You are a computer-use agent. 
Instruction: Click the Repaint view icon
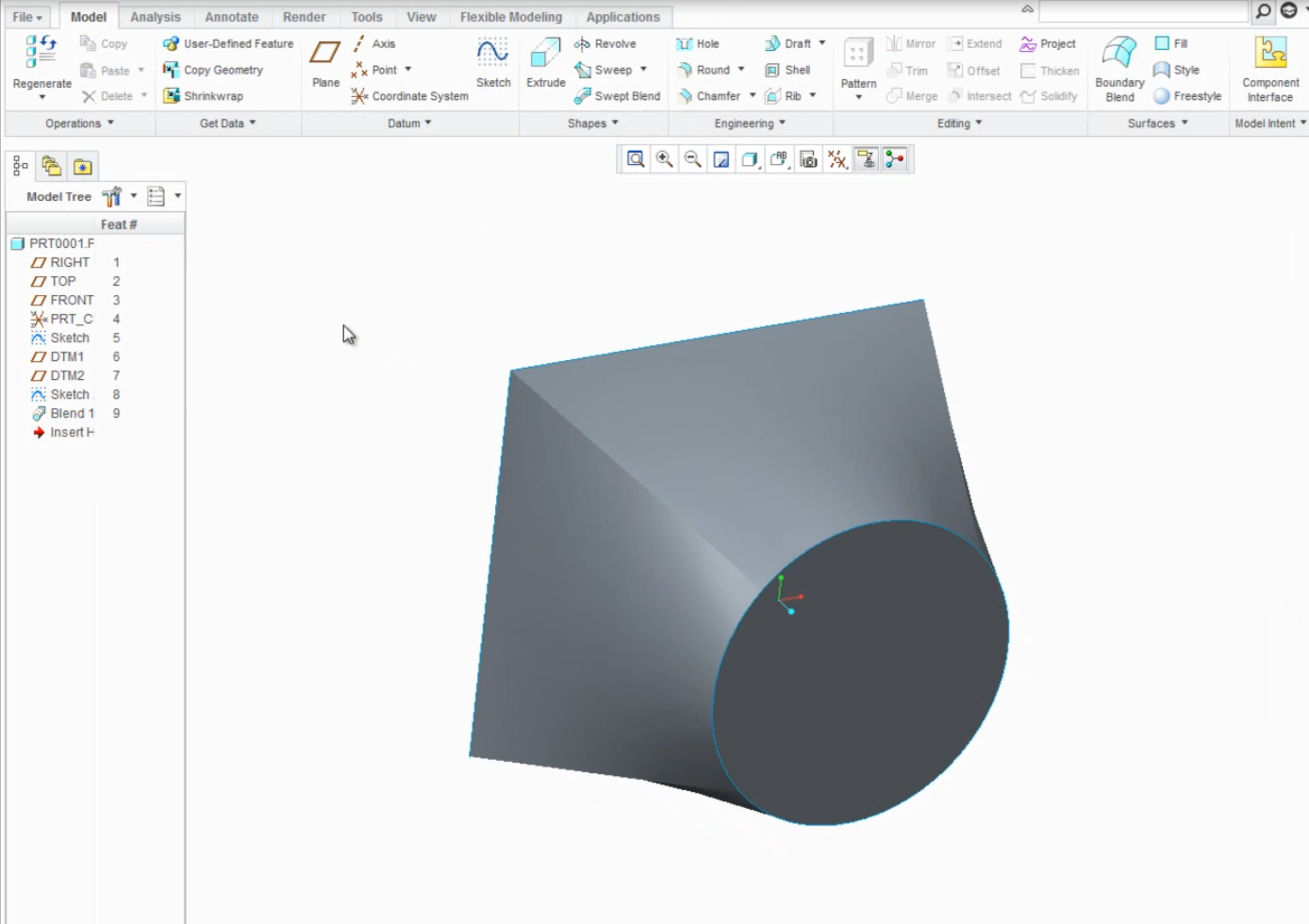pyautogui.click(x=721, y=159)
